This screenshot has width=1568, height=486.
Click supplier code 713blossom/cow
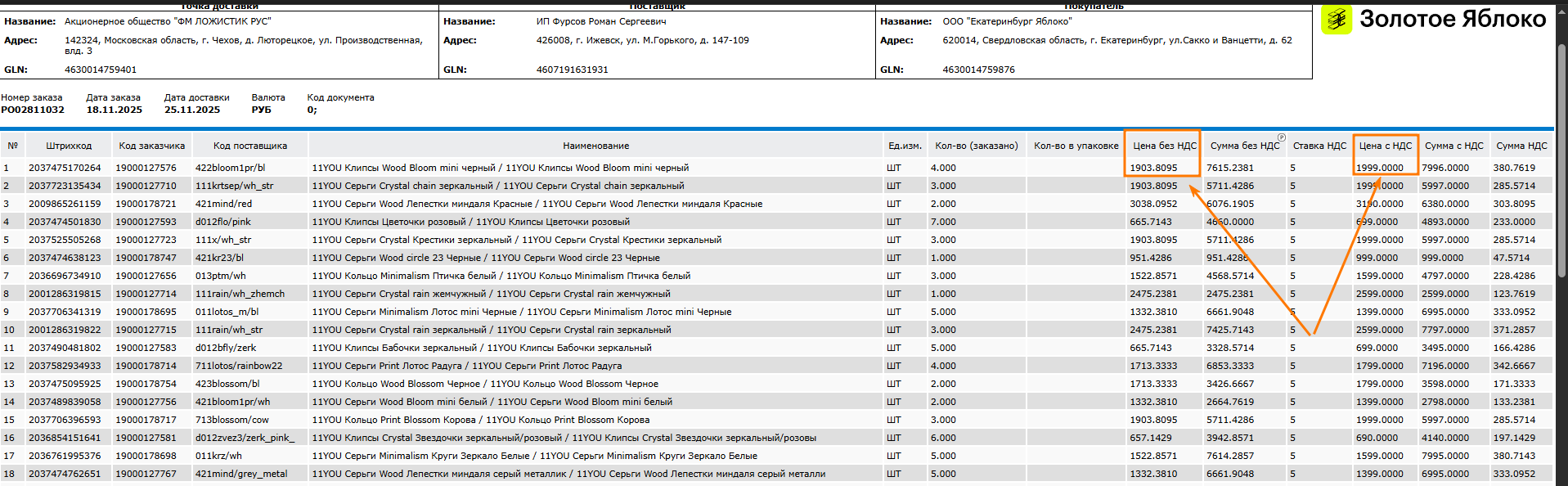[x=232, y=420]
